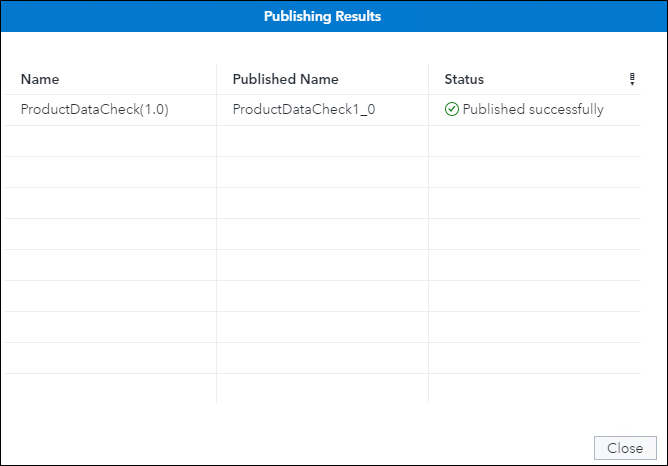Image resolution: width=668 pixels, height=466 pixels.
Task: Select the Status column header label
Action: coord(464,79)
